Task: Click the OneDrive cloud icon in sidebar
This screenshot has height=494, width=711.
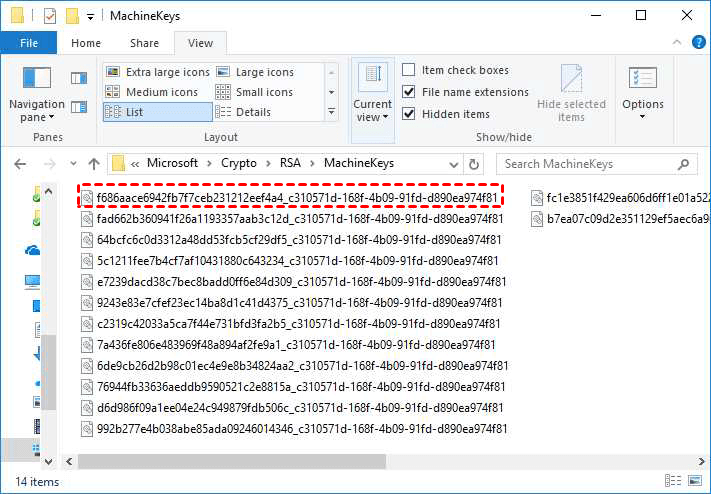Action: 32,250
